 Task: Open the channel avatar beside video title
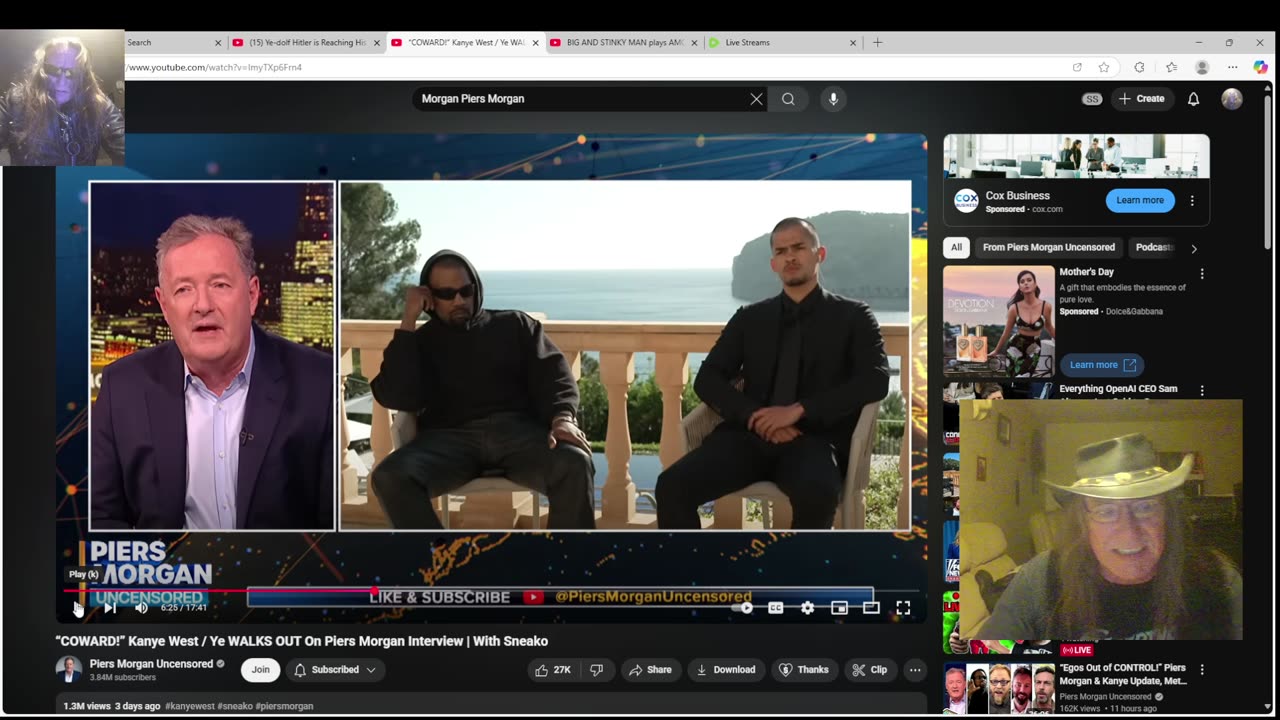pyautogui.click(x=69, y=670)
